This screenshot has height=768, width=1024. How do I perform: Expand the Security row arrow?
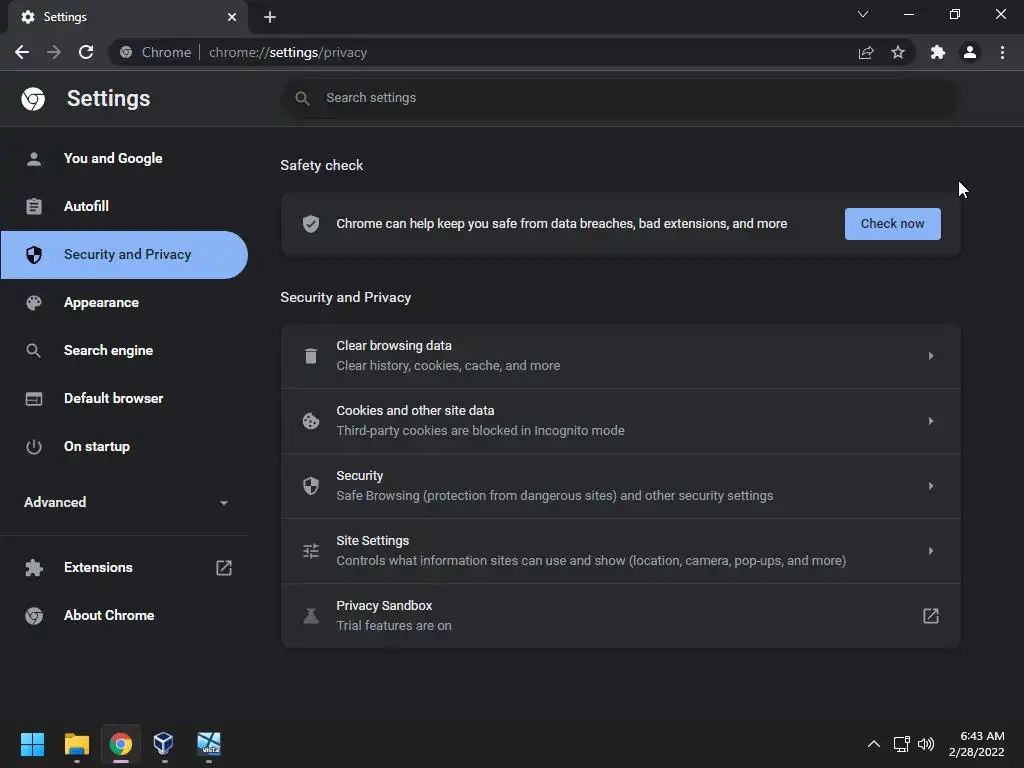tap(931, 486)
